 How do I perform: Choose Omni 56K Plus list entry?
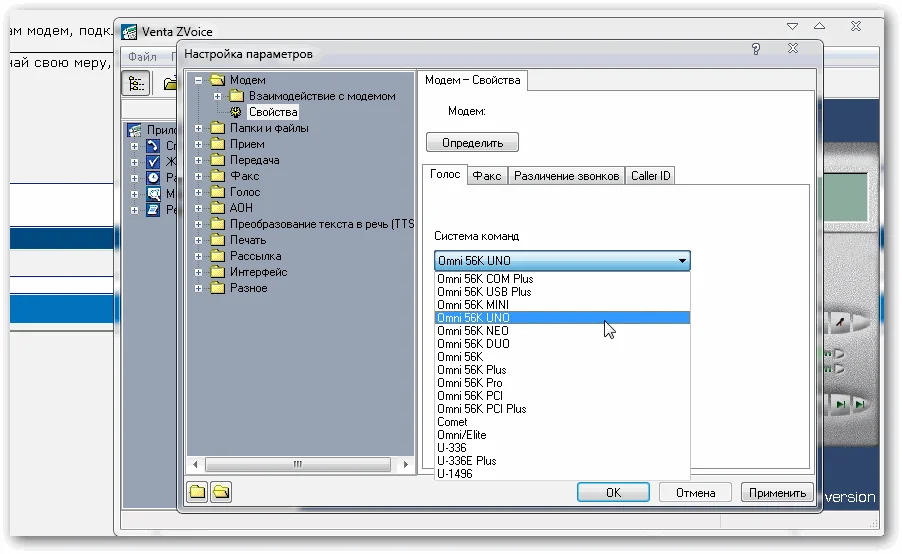click(562, 370)
